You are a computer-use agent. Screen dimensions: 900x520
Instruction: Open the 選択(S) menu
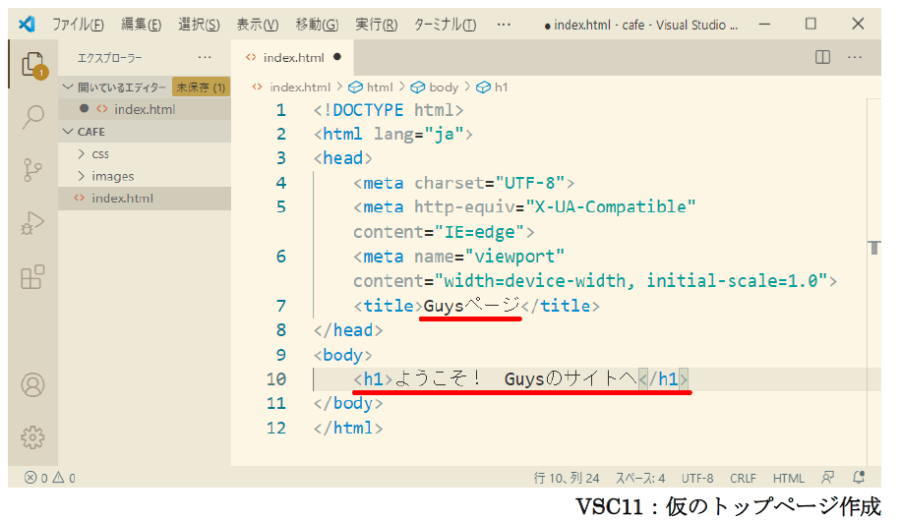(199, 25)
